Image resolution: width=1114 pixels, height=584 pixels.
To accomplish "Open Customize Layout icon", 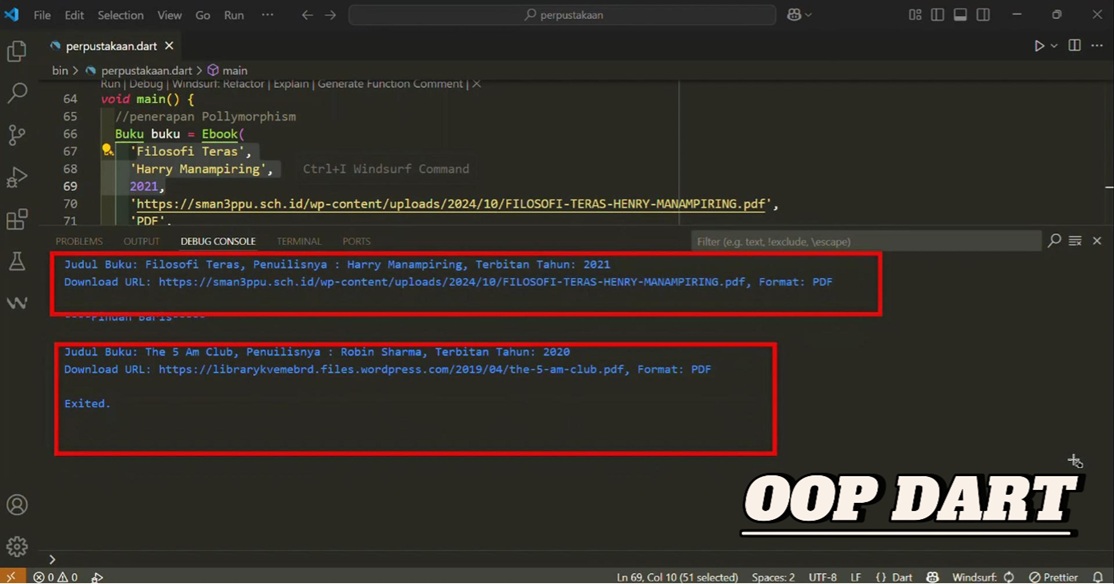I will 915,15.
